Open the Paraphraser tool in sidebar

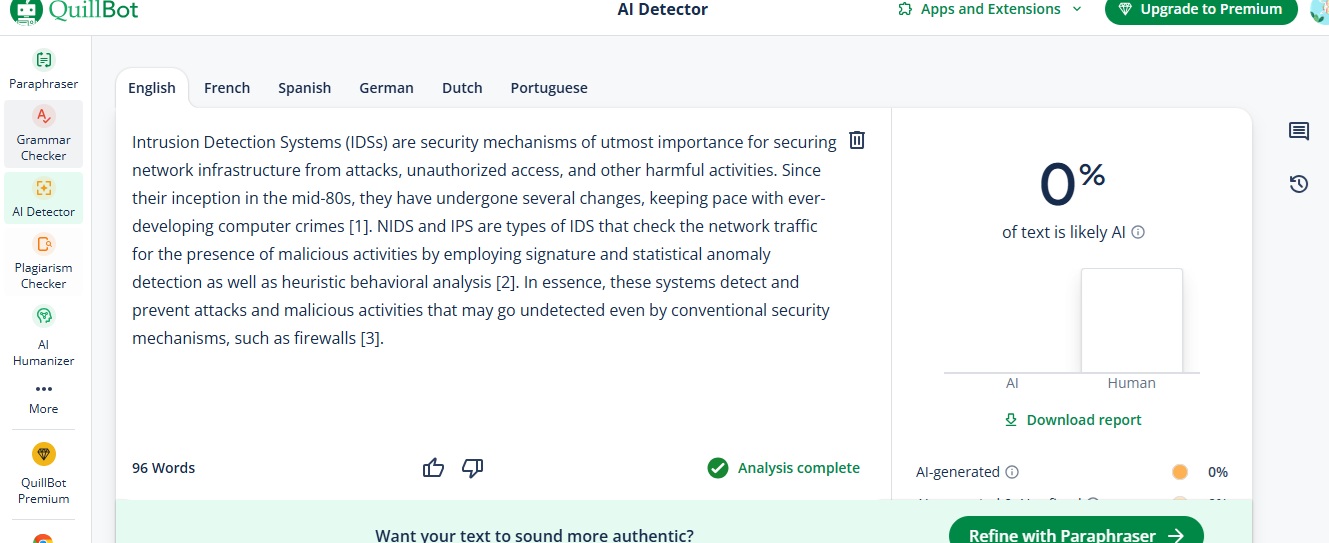point(43,70)
